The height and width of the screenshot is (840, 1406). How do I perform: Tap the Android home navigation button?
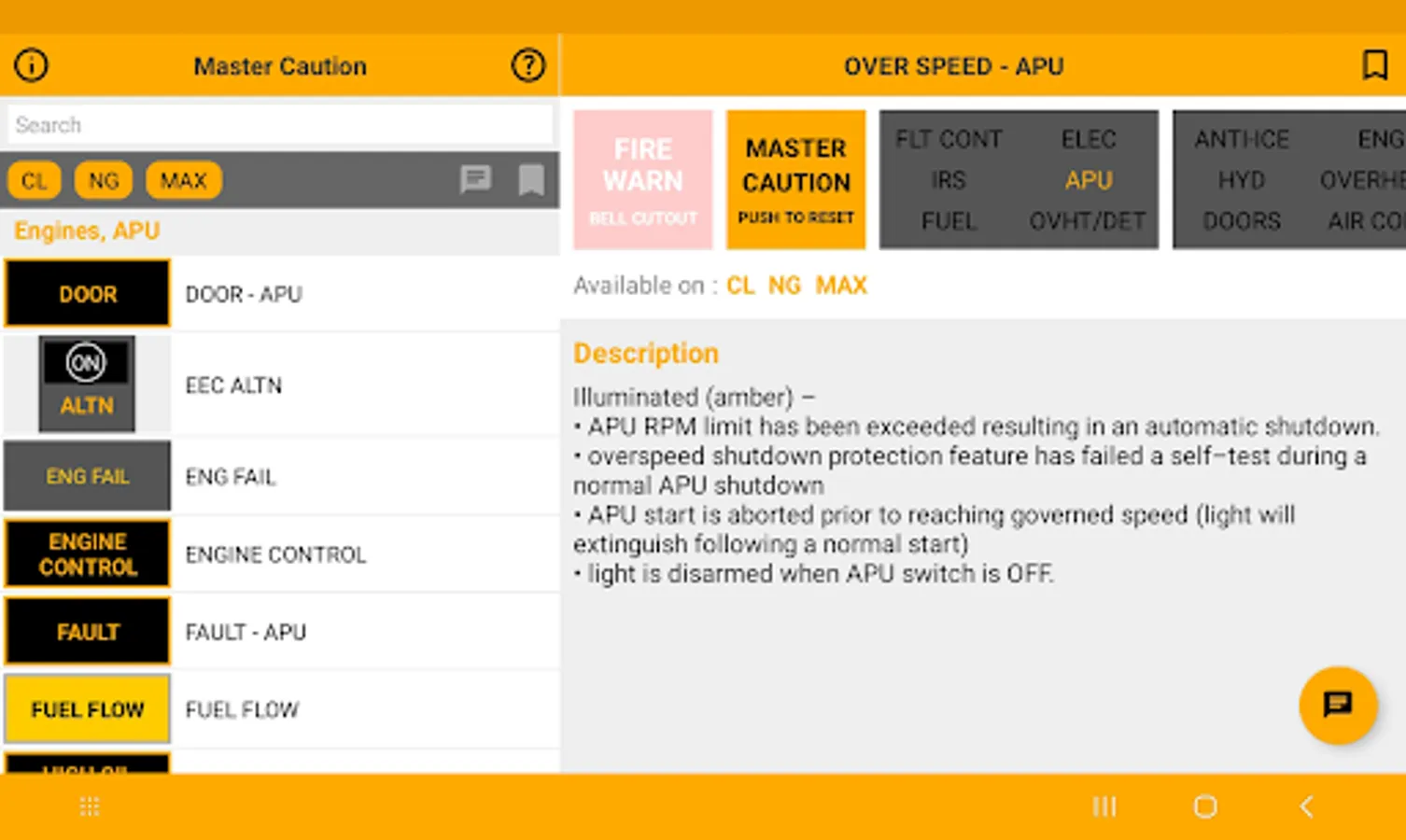coord(1205,806)
